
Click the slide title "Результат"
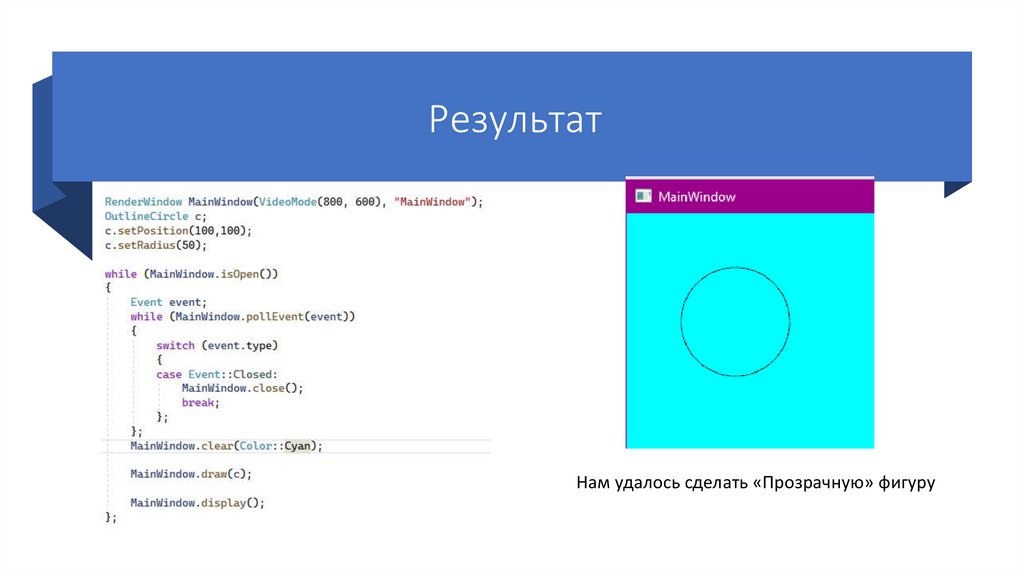click(515, 120)
